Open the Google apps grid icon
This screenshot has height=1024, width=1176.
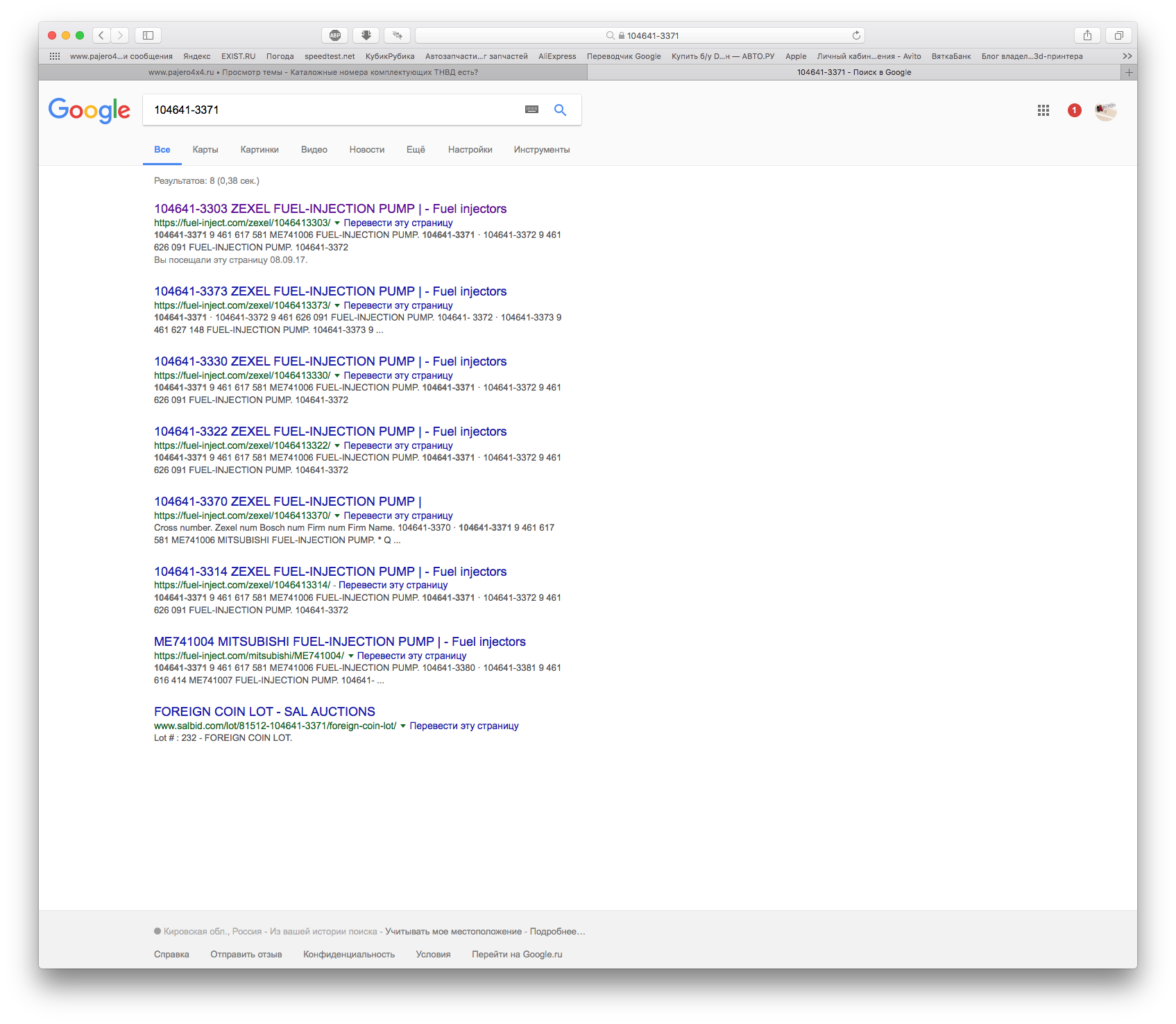pyautogui.click(x=1043, y=110)
